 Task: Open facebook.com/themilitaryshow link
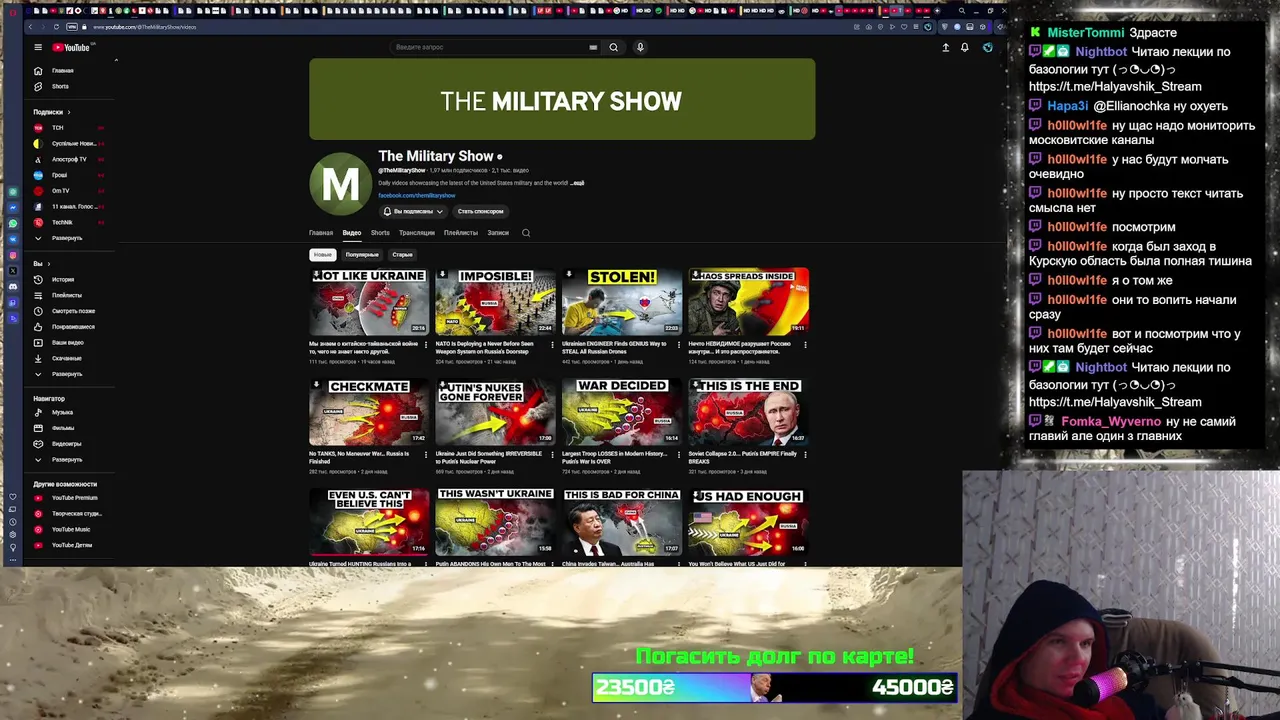pyautogui.click(x=417, y=196)
